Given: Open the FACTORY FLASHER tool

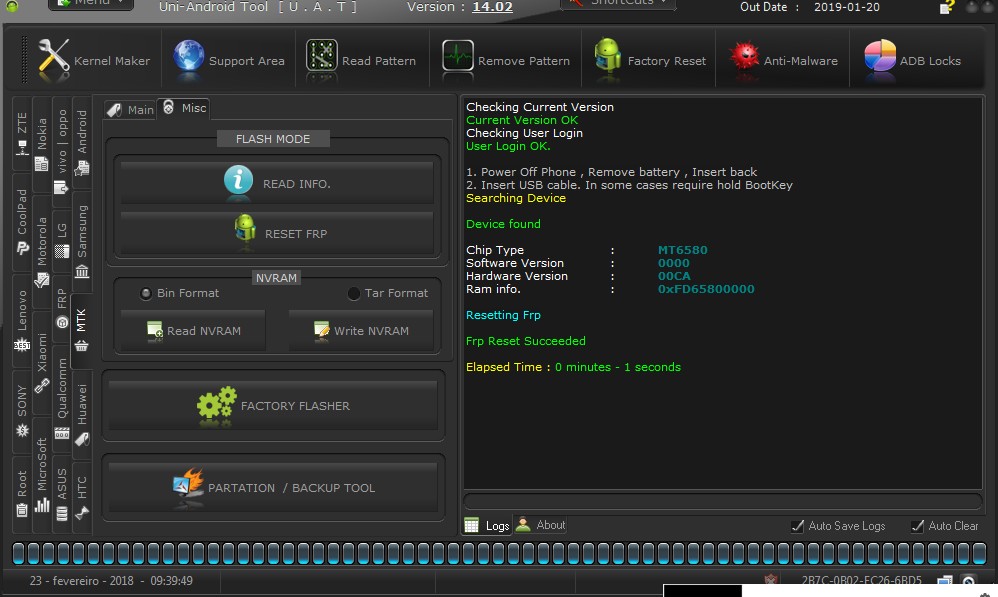Looking at the screenshot, I should [273, 405].
